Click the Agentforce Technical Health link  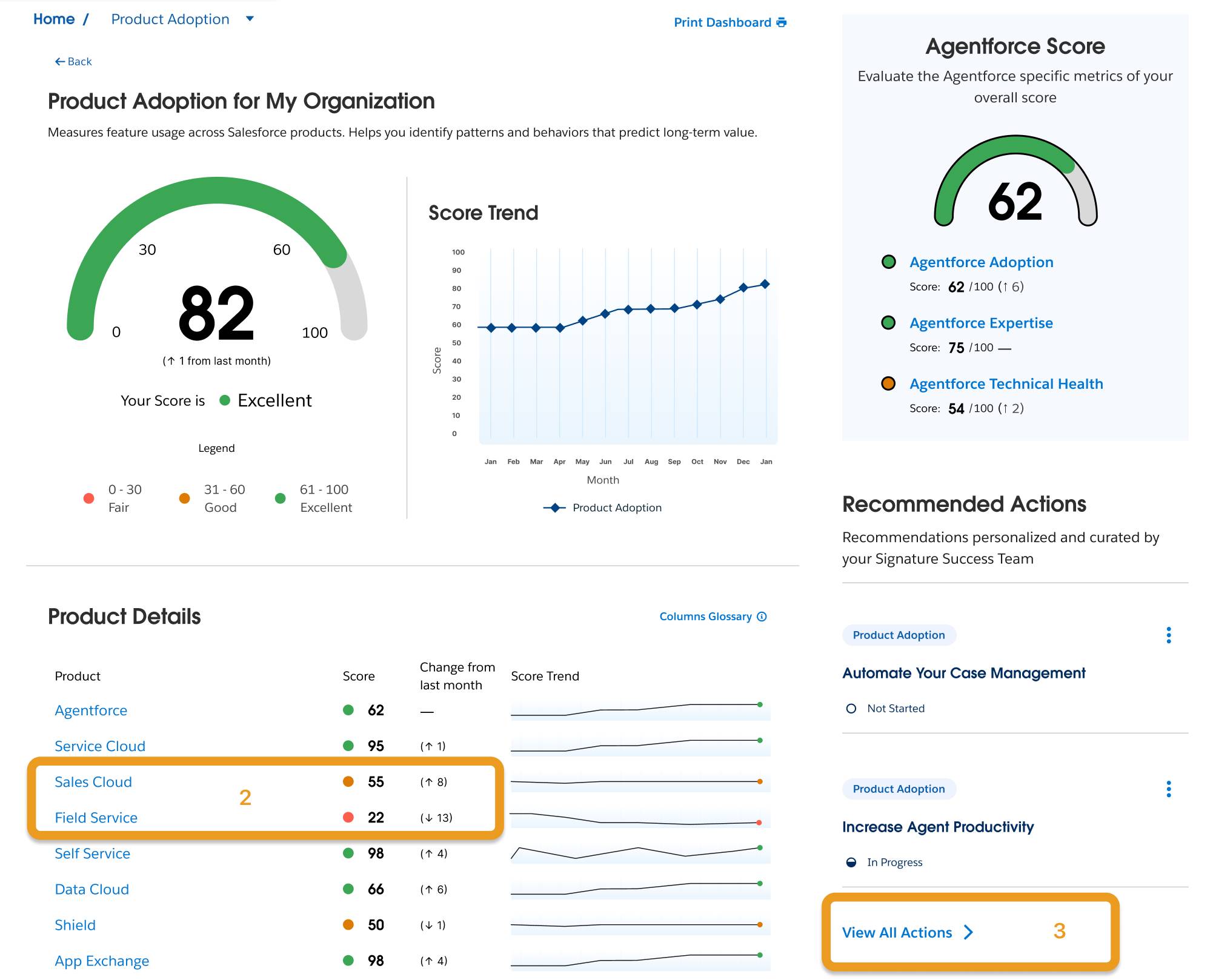pyautogui.click(x=1006, y=383)
